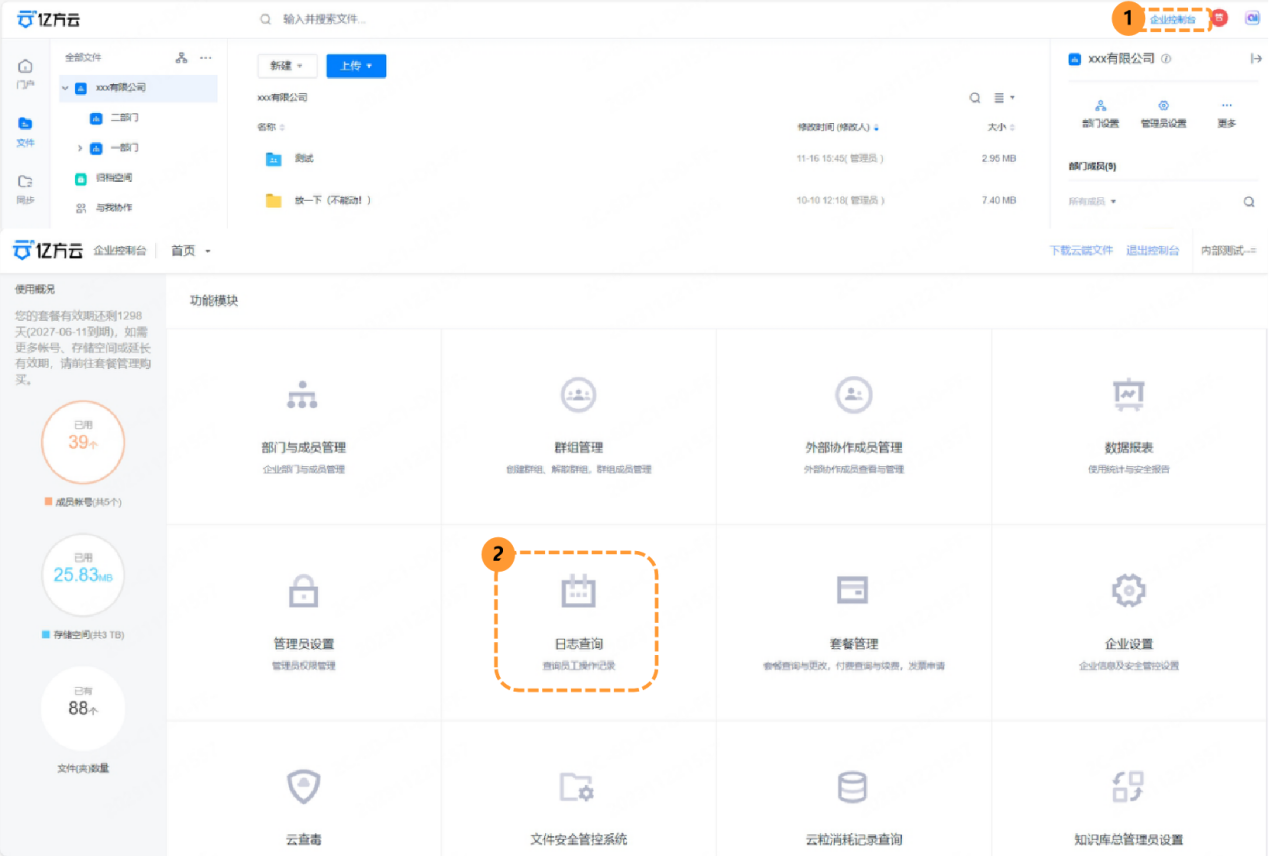The image size is (1269, 856).
Task: Click the '11-16 15:45' modified time cell
Action: (x=839, y=159)
